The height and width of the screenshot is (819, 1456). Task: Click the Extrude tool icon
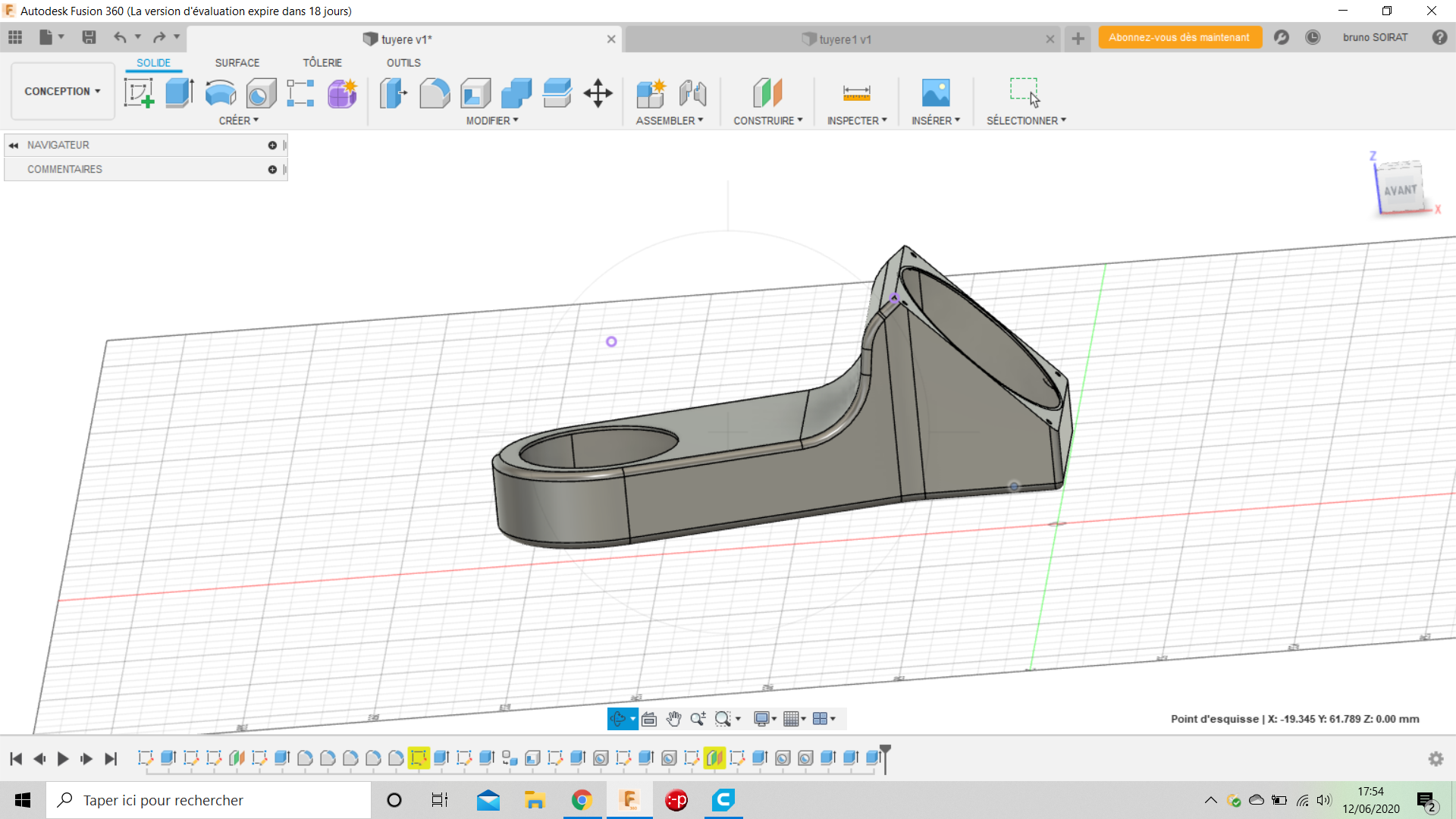(x=180, y=93)
